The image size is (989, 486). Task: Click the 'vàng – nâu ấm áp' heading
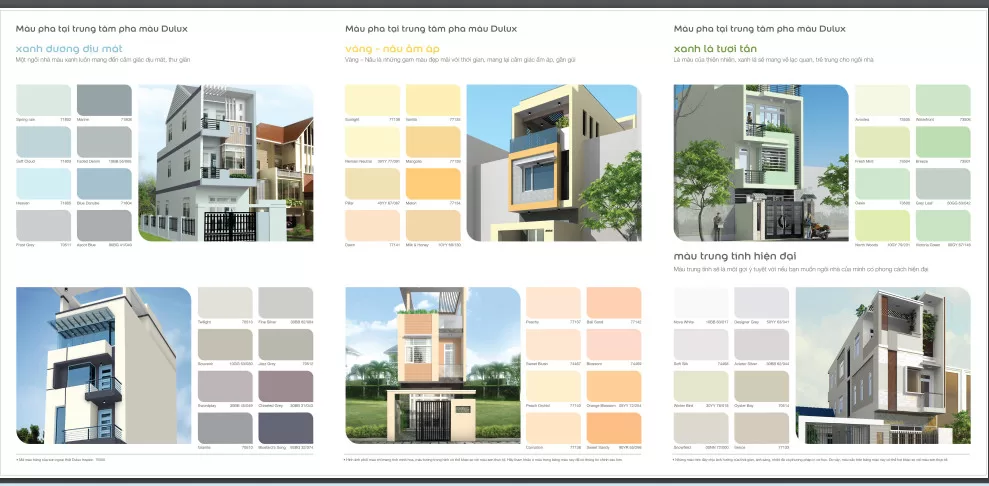pyautogui.click(x=392, y=48)
